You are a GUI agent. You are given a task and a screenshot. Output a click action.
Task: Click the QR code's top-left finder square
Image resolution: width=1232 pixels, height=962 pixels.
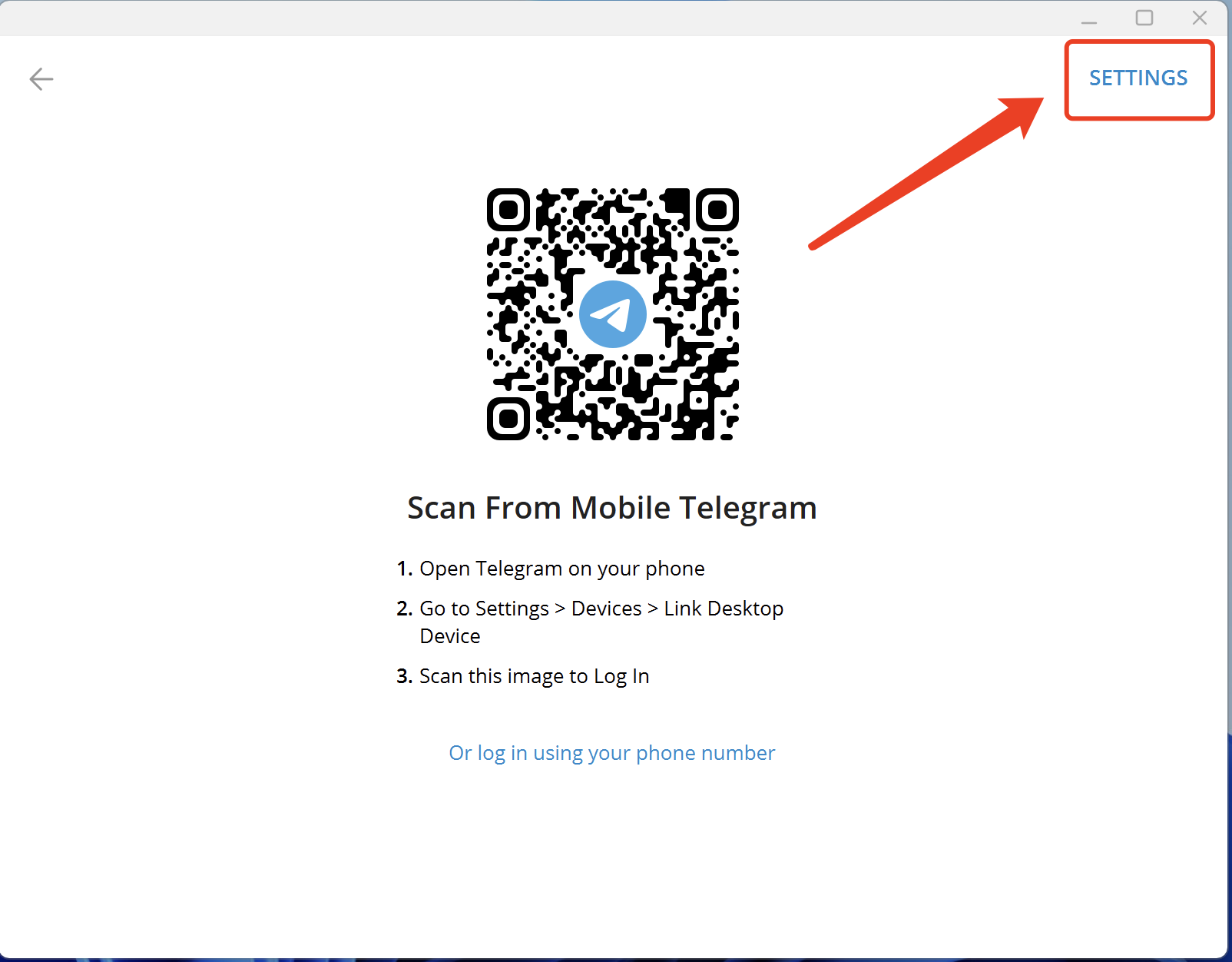coord(508,210)
